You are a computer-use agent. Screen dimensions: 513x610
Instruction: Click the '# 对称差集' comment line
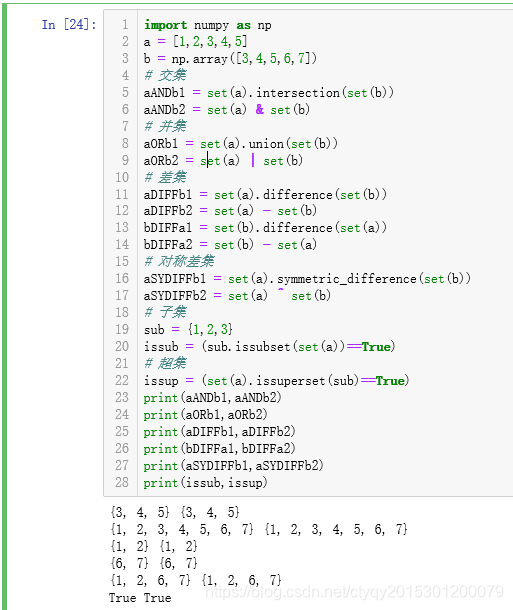(179, 261)
